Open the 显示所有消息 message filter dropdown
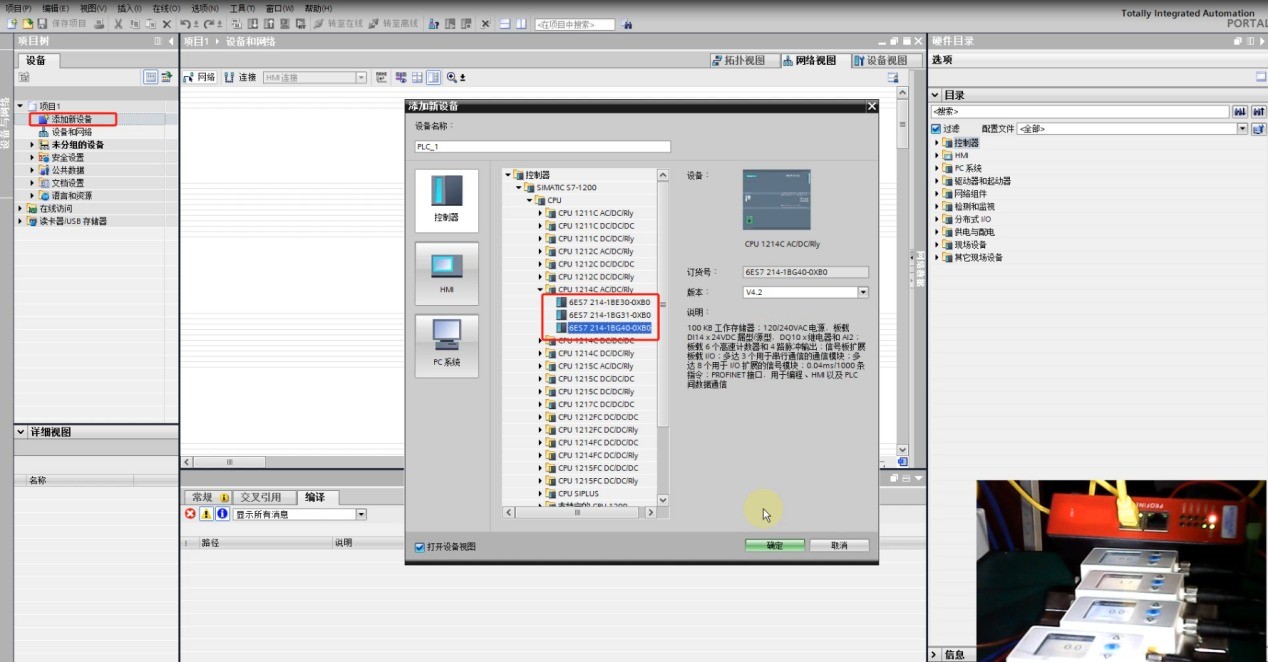 pos(362,514)
